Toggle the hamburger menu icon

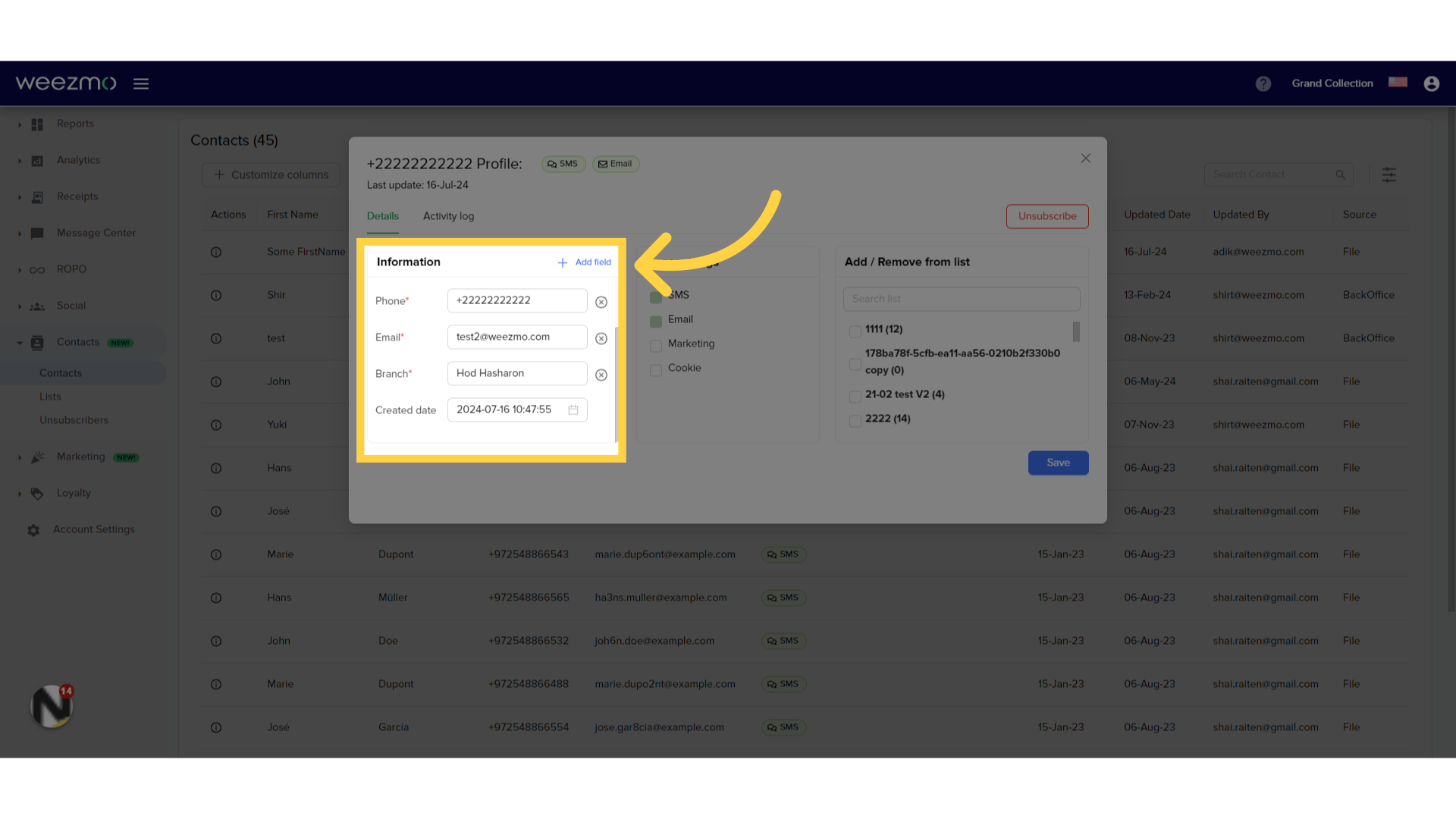pyautogui.click(x=141, y=83)
